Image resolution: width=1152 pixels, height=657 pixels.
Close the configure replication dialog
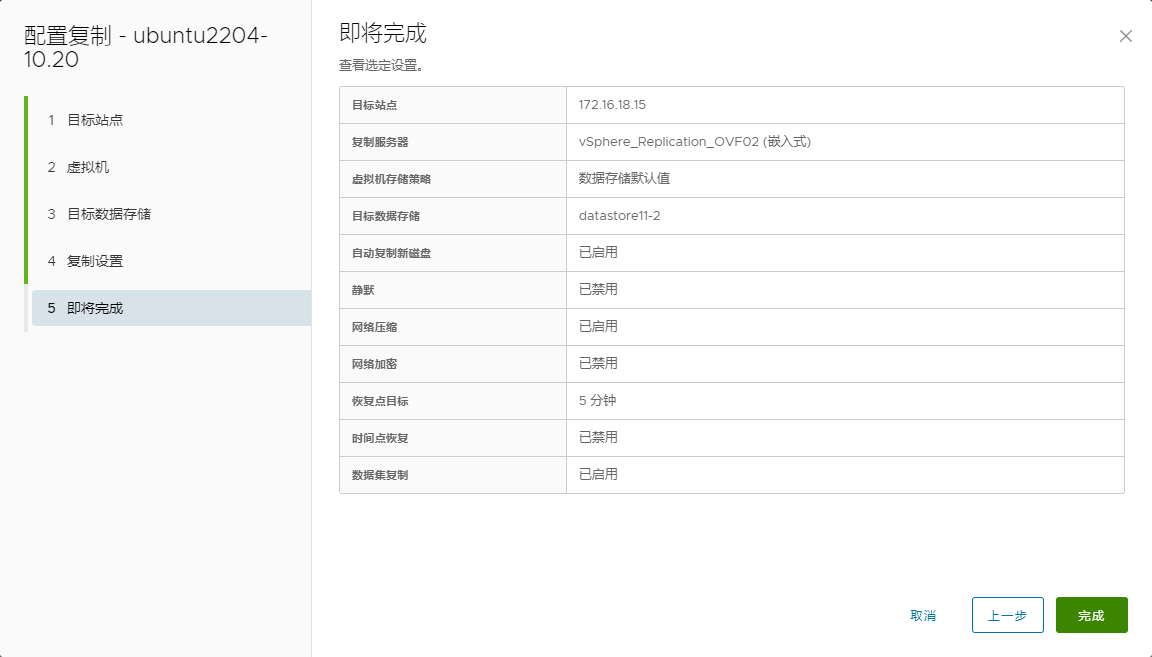pyautogui.click(x=1125, y=36)
